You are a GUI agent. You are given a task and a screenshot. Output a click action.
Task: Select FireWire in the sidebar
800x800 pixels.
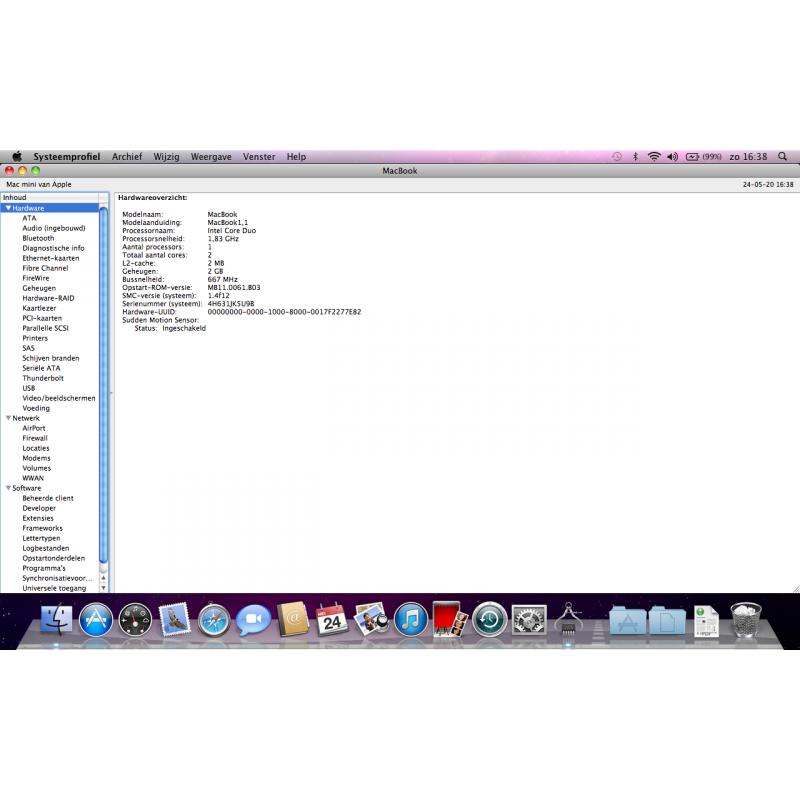click(36, 278)
